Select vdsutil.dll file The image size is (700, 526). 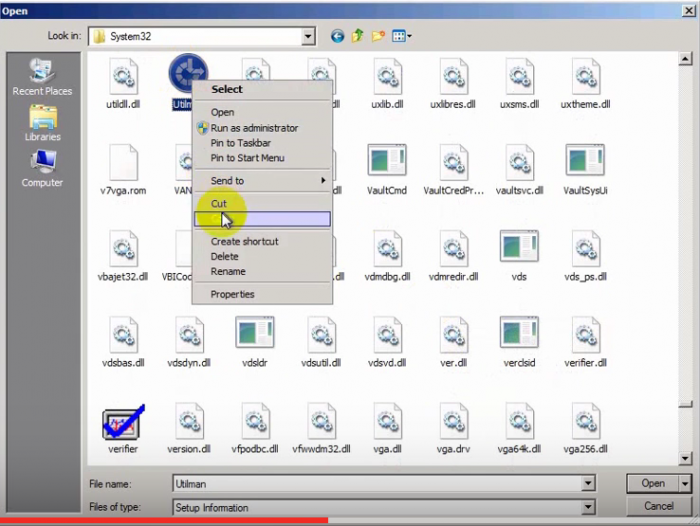click(321, 342)
